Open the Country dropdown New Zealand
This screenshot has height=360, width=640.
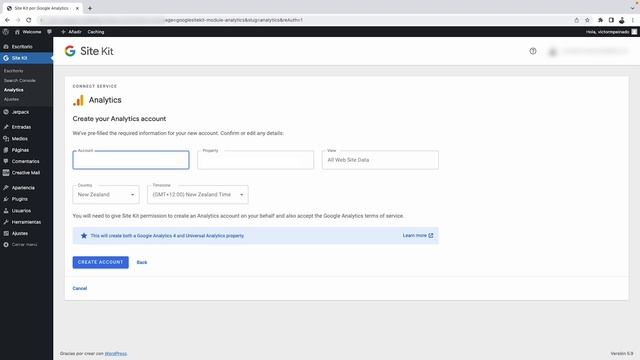[x=106, y=195]
